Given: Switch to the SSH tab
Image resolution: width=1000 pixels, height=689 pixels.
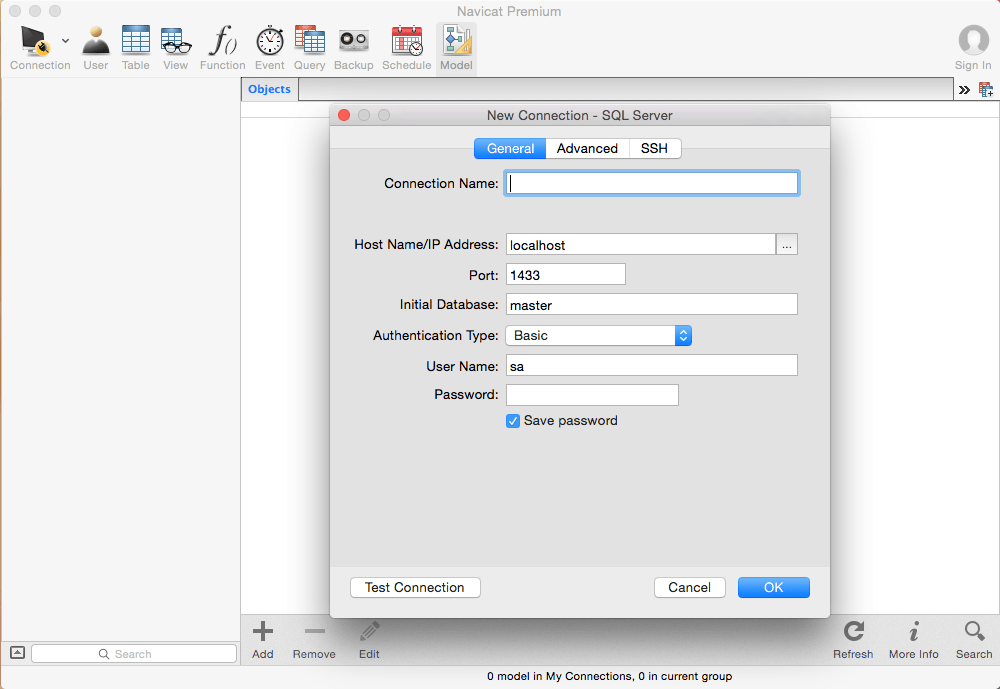Looking at the screenshot, I should pos(654,149).
